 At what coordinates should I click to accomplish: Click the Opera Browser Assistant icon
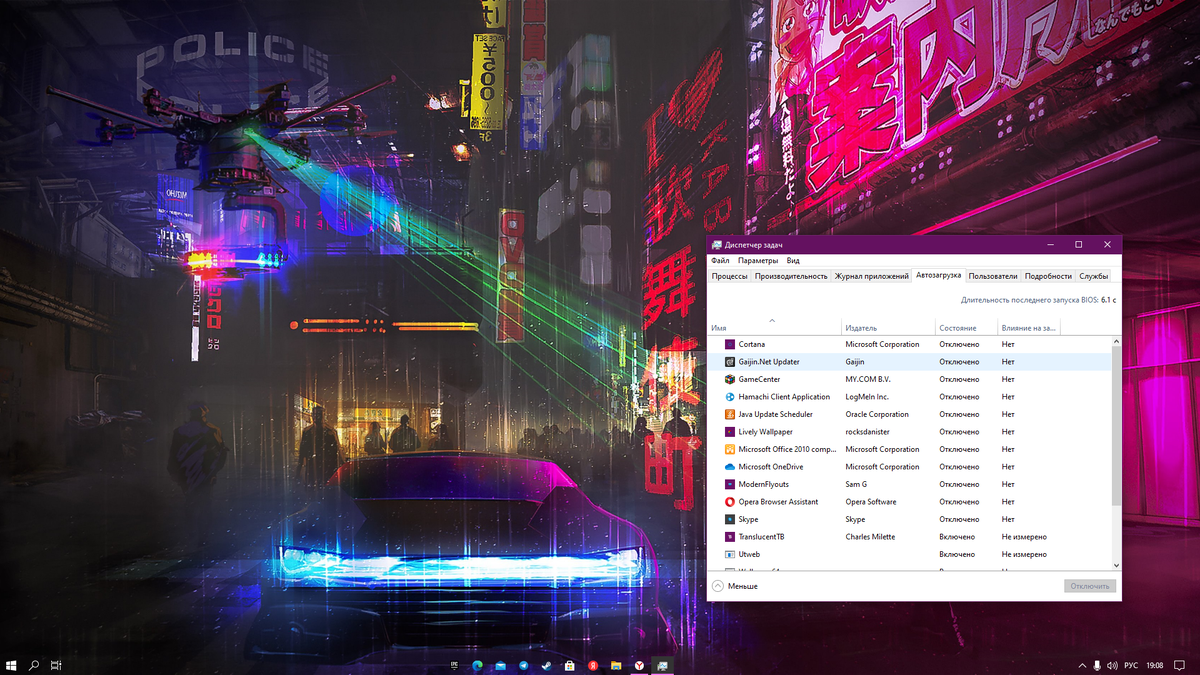tap(730, 502)
